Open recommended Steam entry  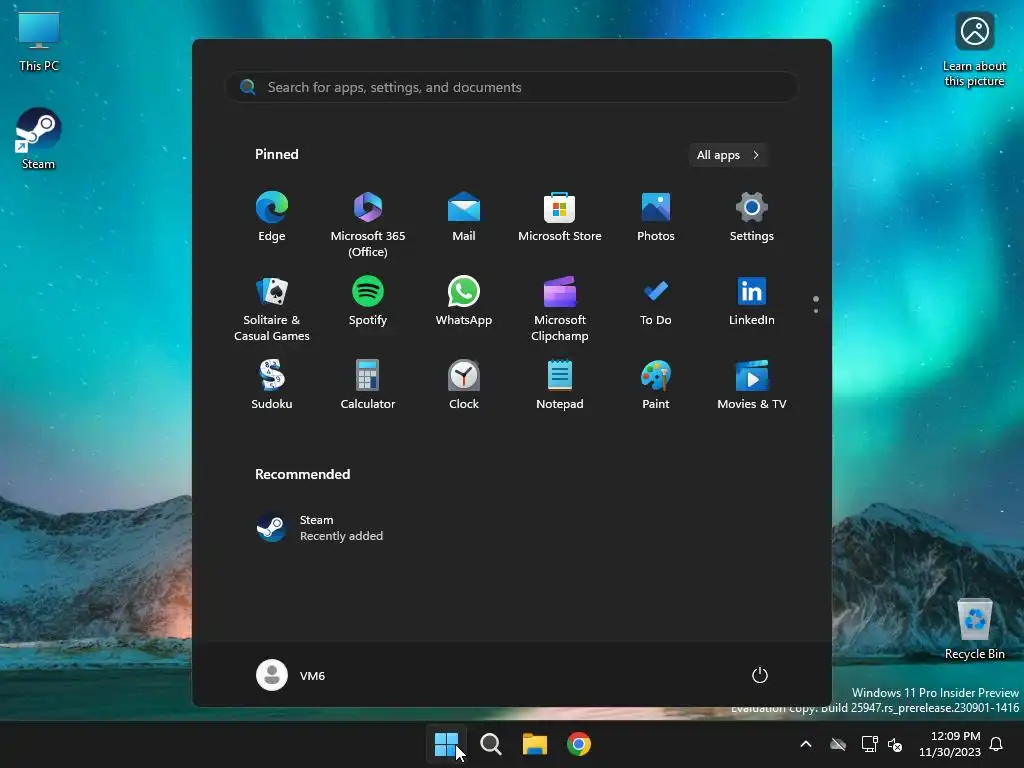tap(320, 528)
